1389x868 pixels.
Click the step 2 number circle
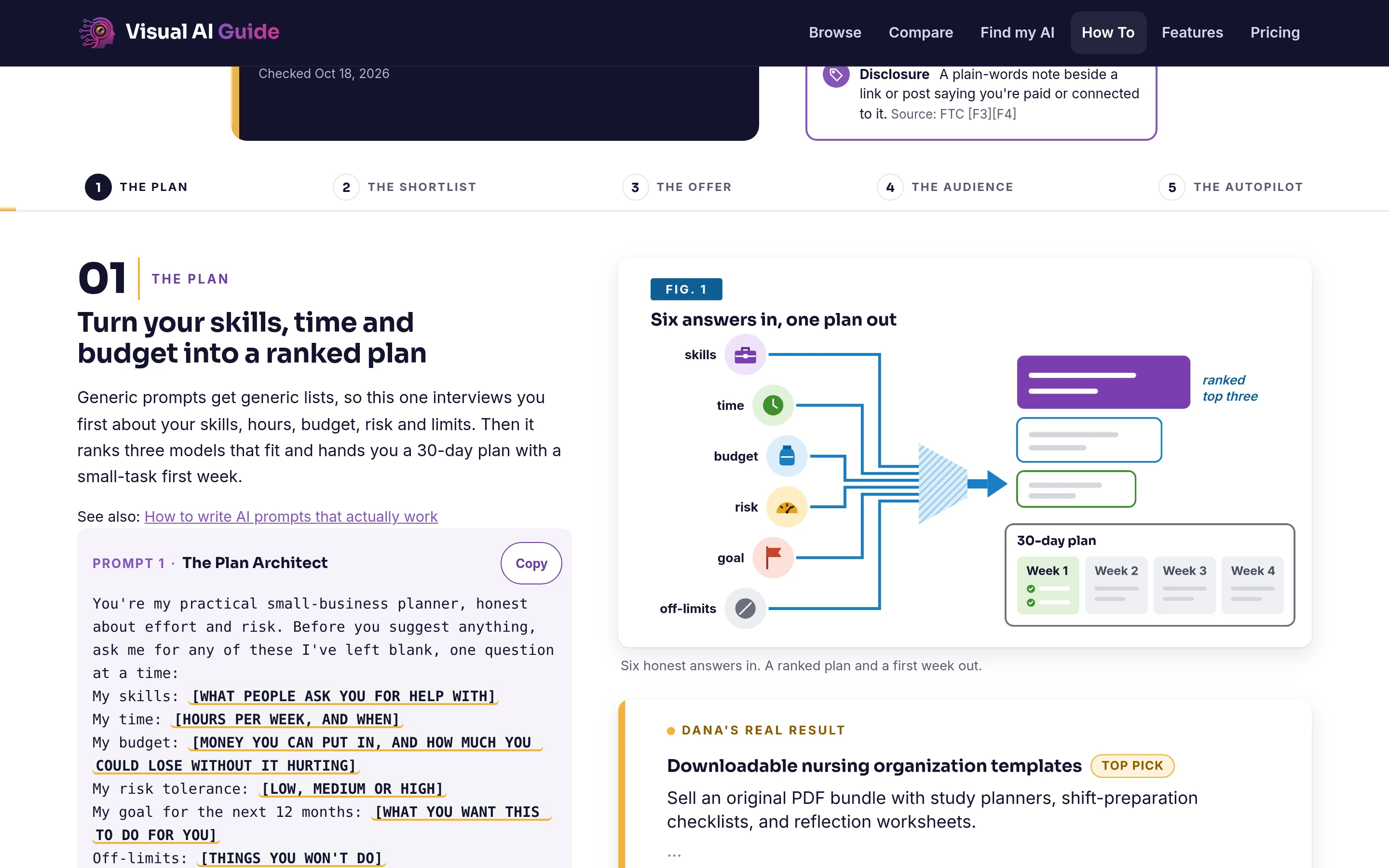[x=346, y=187]
